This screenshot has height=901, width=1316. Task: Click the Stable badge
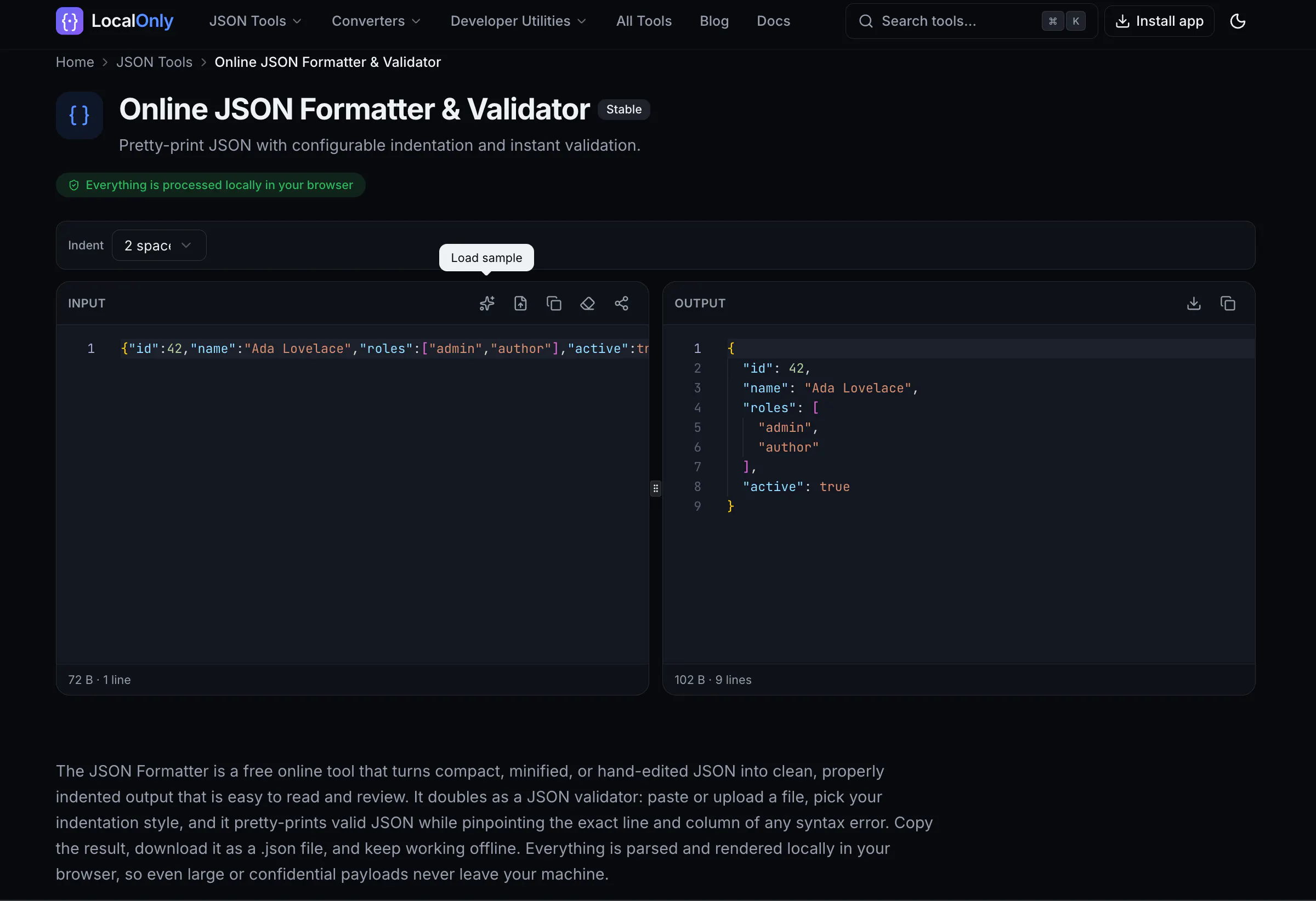[x=623, y=109]
